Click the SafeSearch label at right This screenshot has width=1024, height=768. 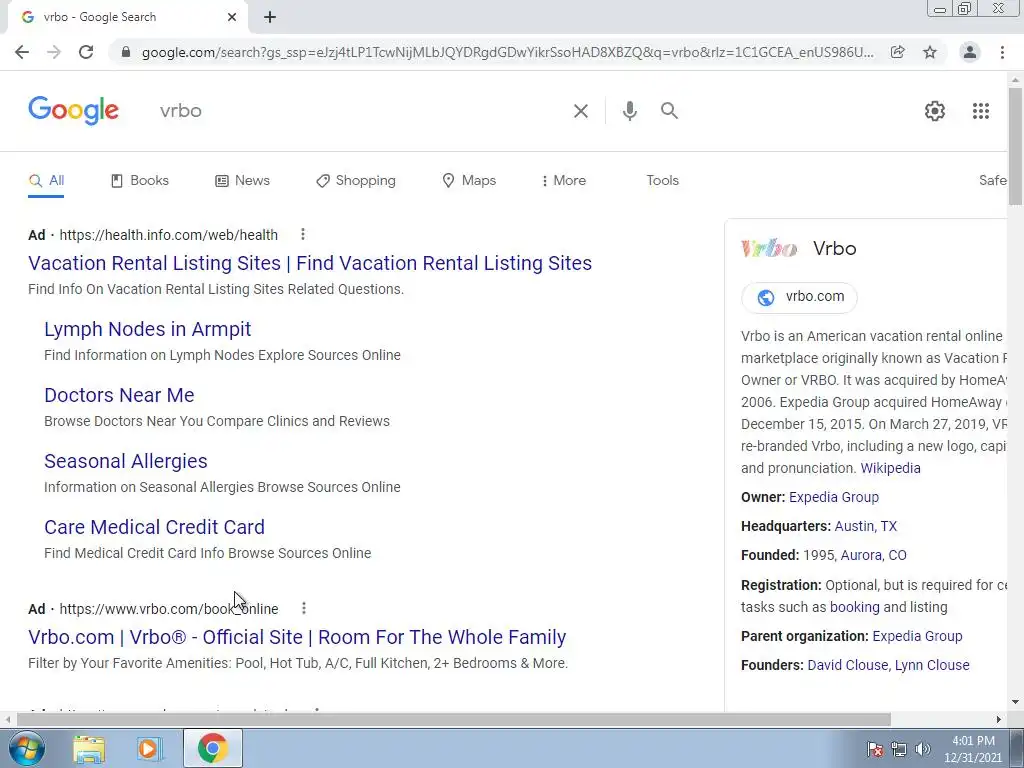coord(993,181)
